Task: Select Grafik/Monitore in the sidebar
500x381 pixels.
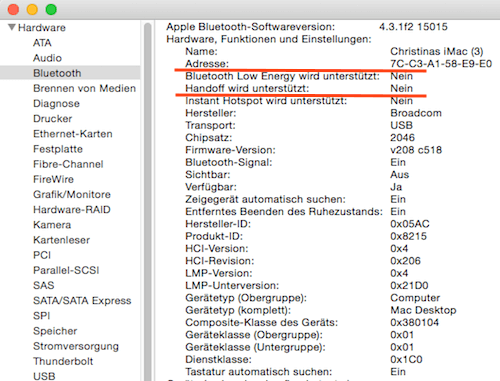Action: pos(72,194)
